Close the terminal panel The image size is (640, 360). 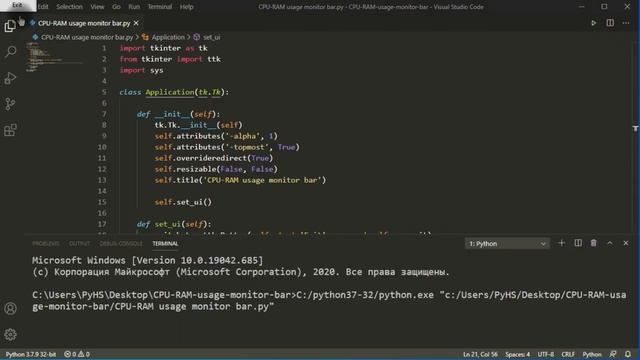tap(626, 243)
